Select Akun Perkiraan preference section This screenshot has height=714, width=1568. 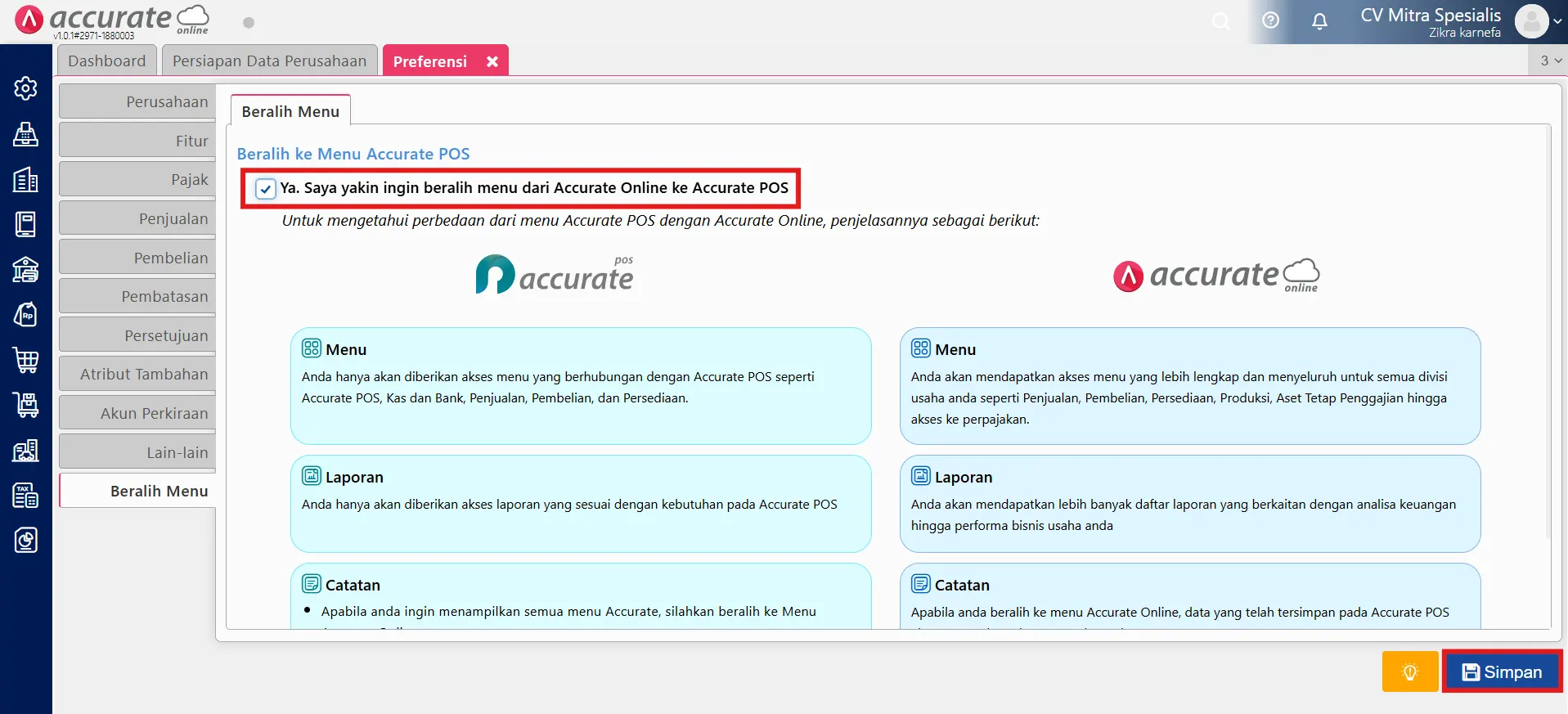[x=137, y=414]
